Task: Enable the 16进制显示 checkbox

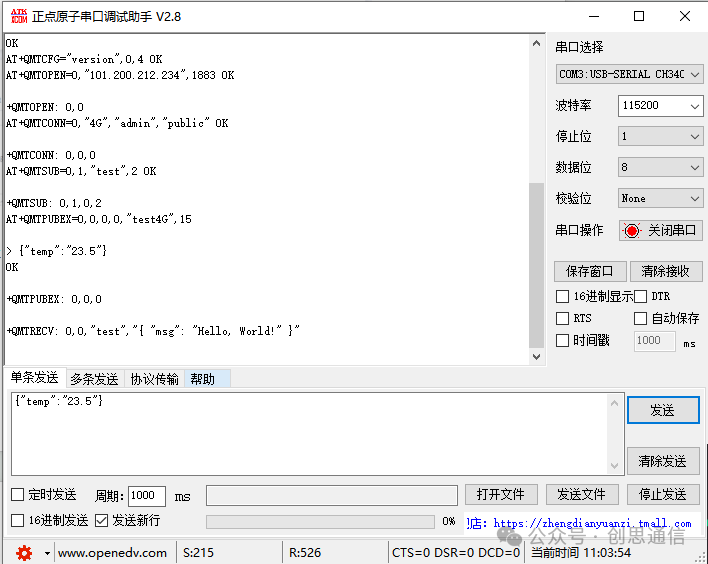Action: pyautogui.click(x=562, y=297)
